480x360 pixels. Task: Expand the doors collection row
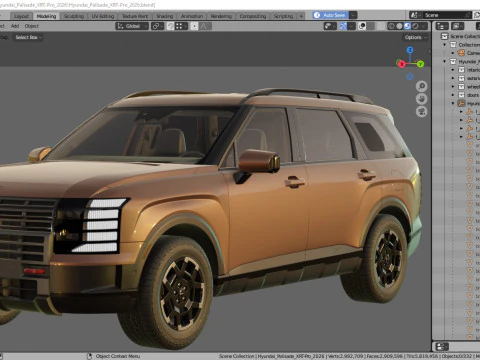coord(453,95)
